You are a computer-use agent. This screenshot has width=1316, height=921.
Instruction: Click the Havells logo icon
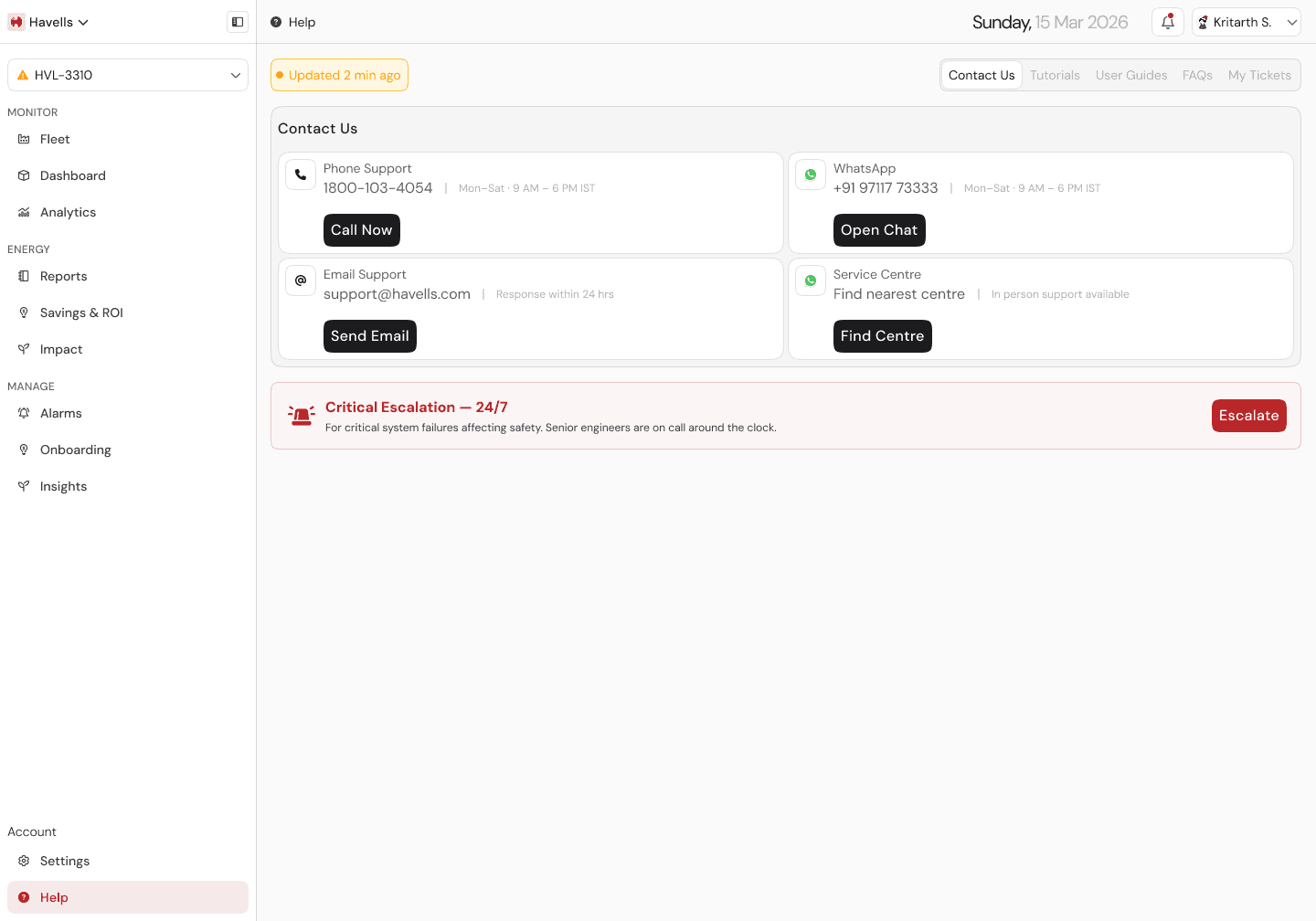click(16, 22)
